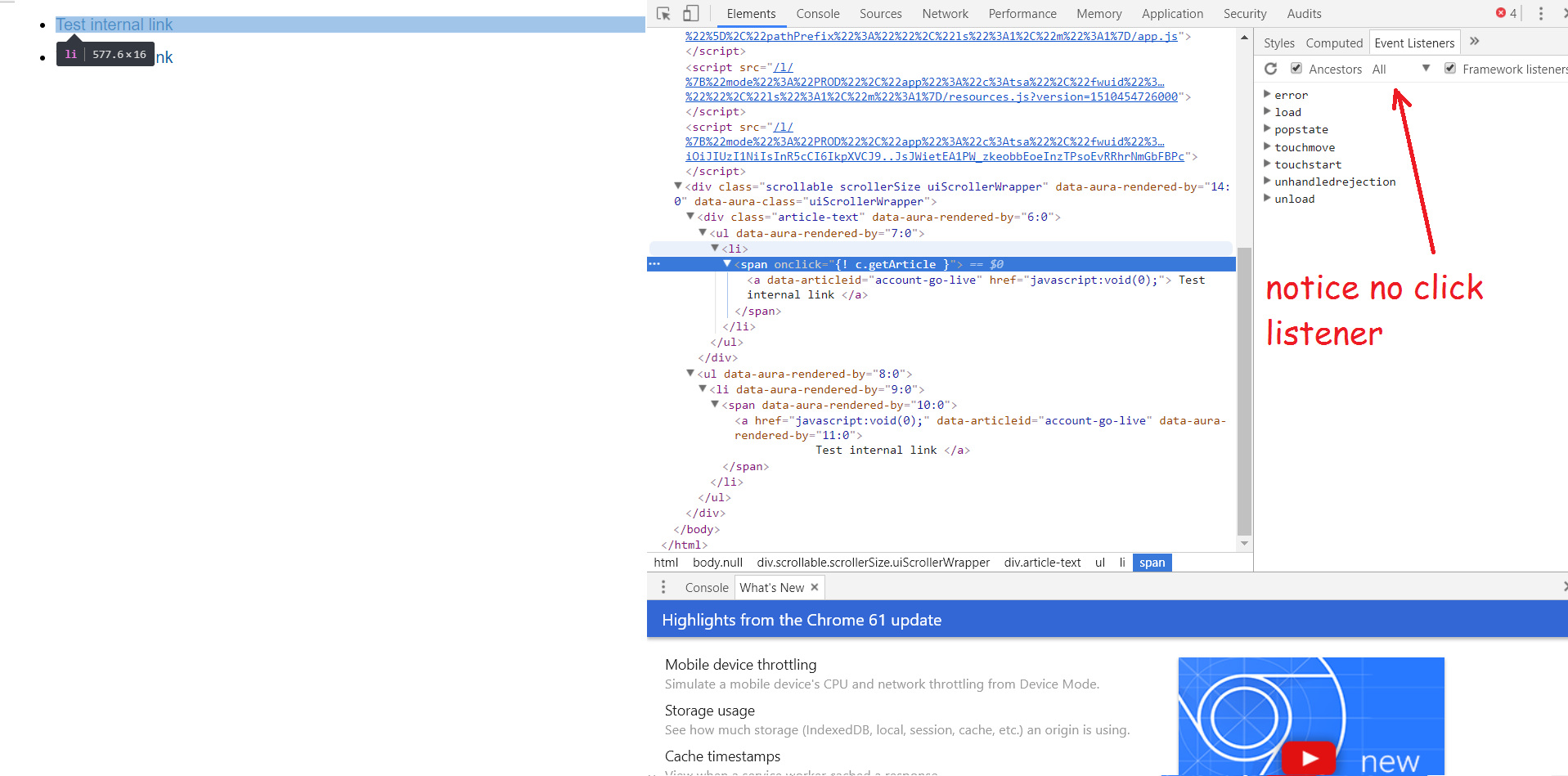Open the Performance tab
Screen dimensions: 1568x776
1022,14
